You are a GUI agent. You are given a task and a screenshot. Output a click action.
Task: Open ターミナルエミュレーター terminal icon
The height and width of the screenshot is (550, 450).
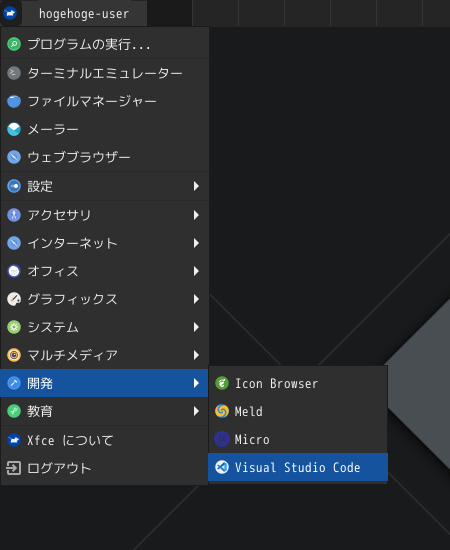[x=14, y=73]
